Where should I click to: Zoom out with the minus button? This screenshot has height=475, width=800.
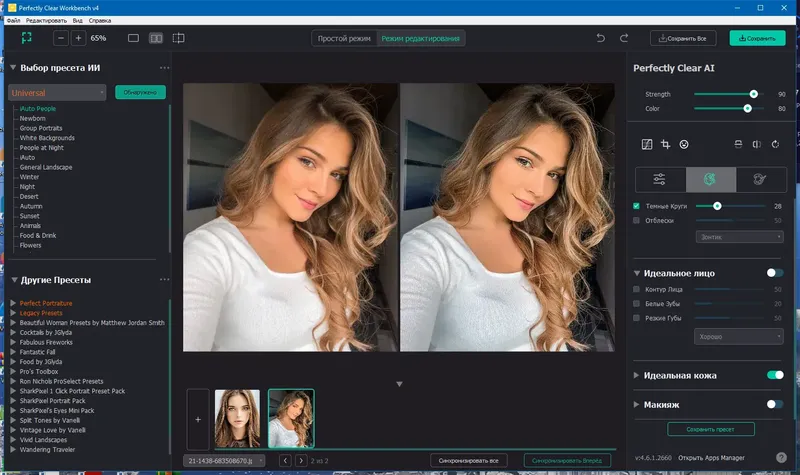(x=61, y=38)
